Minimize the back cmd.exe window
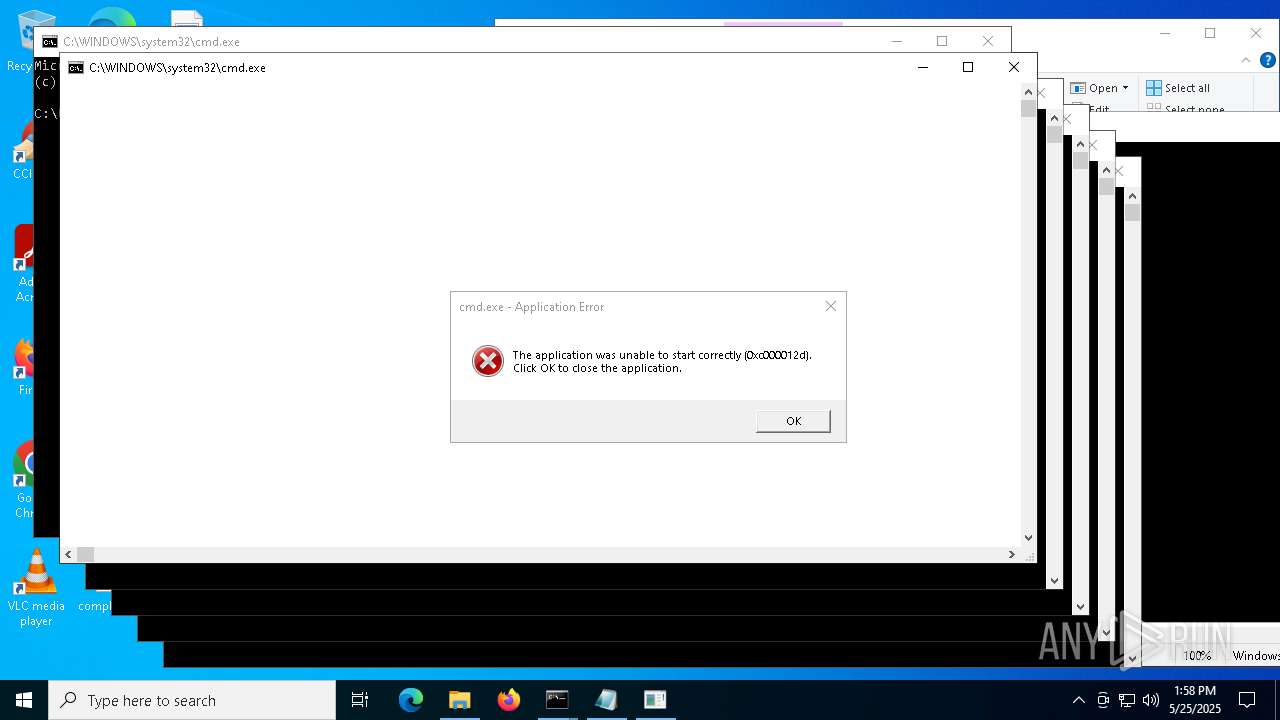This screenshot has width=1280, height=720. pyautogui.click(x=896, y=41)
